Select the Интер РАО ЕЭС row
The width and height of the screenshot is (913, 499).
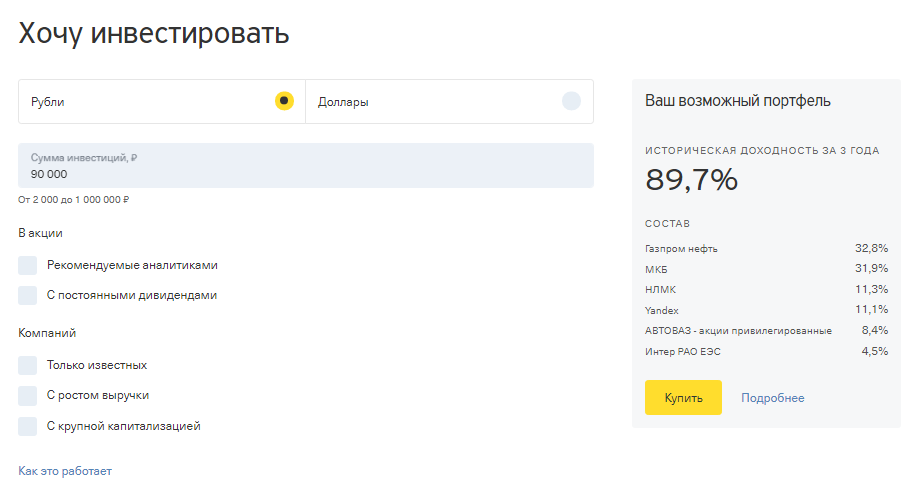tap(682, 352)
